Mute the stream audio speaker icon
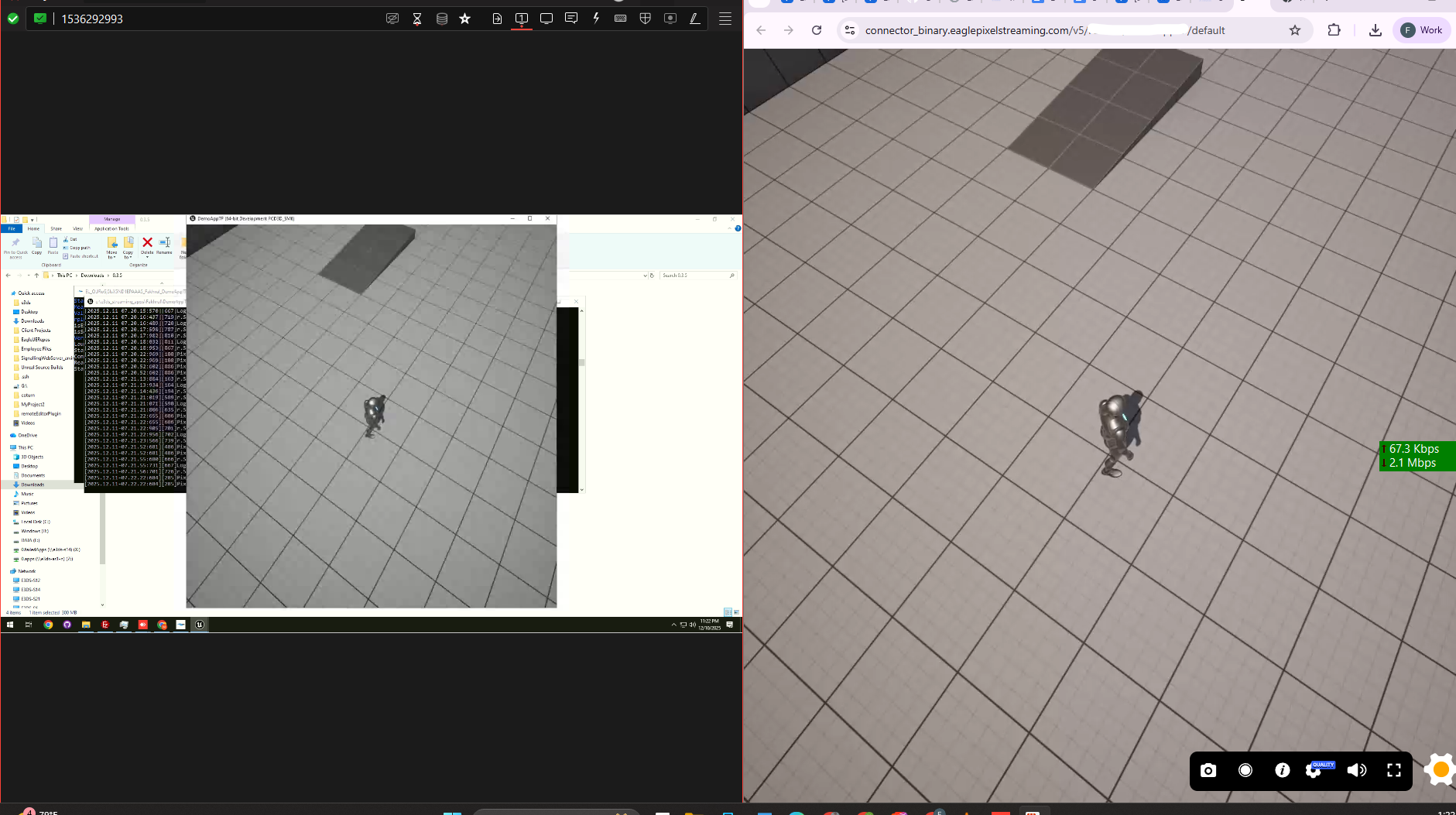Image resolution: width=1456 pixels, height=815 pixels. (1357, 770)
